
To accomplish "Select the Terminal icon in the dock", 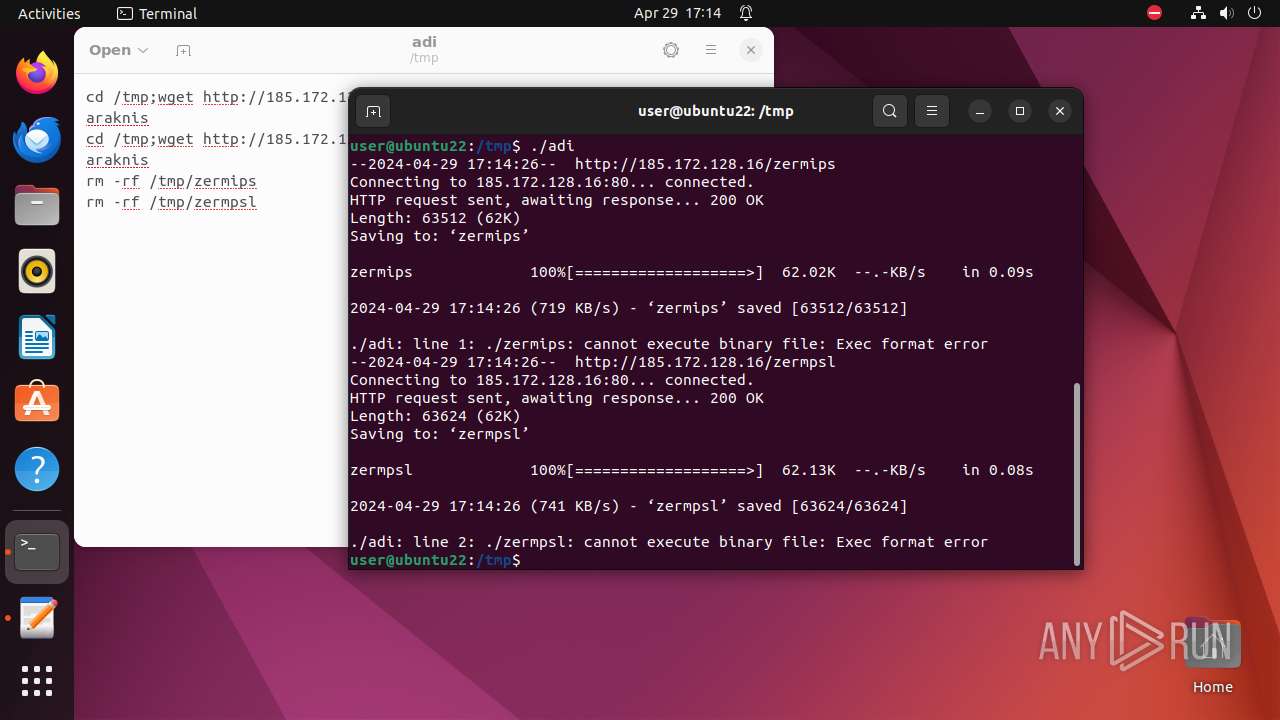I will point(37,552).
